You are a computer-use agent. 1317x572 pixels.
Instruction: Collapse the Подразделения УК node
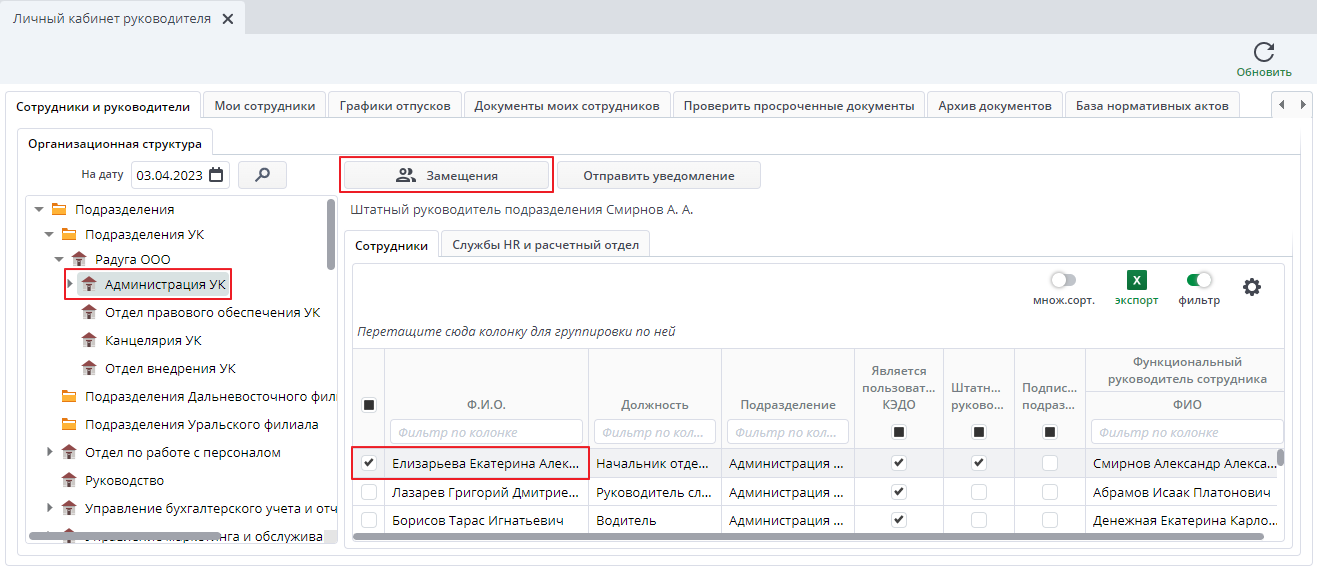[x=49, y=235]
